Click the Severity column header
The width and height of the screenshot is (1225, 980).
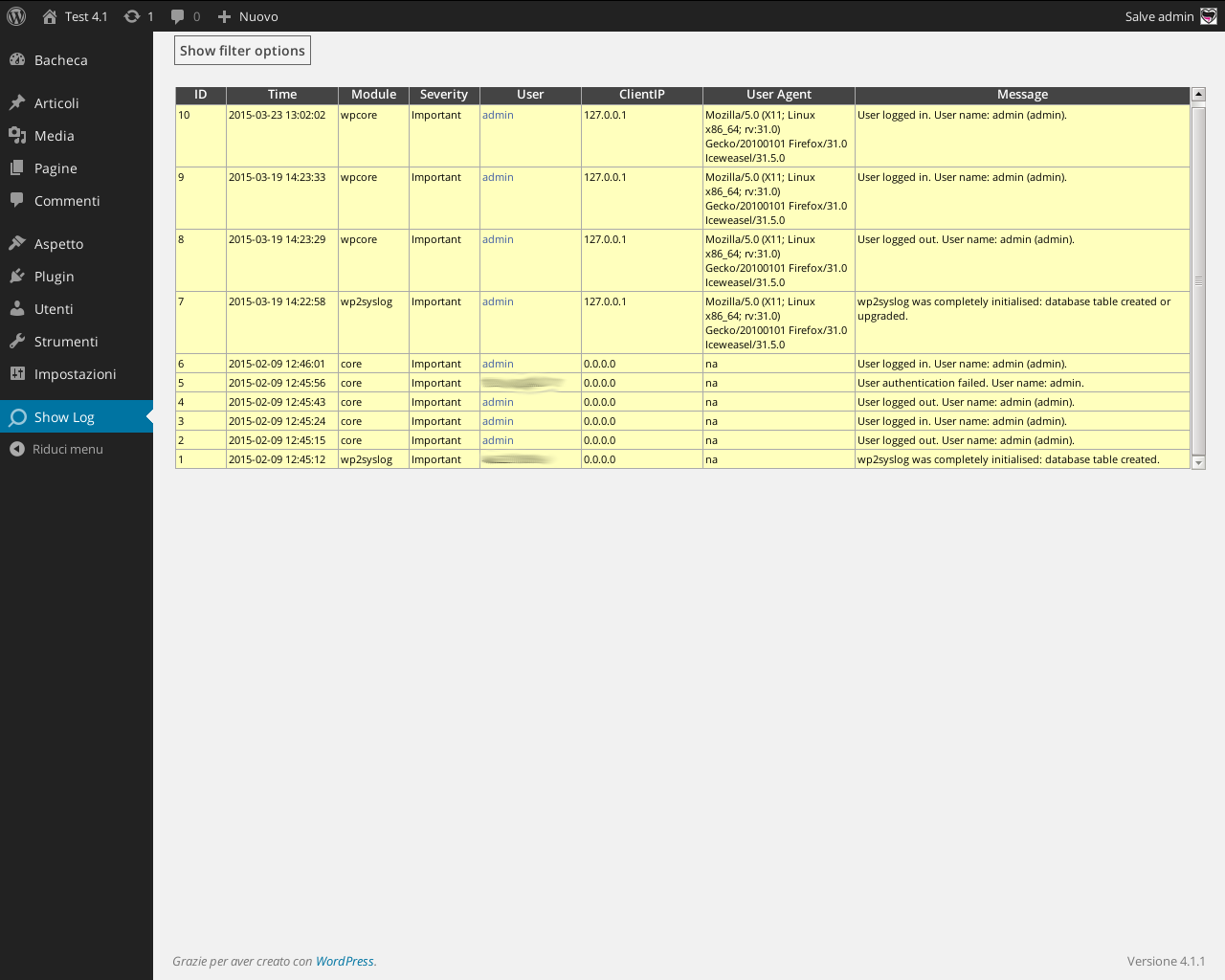[444, 95]
